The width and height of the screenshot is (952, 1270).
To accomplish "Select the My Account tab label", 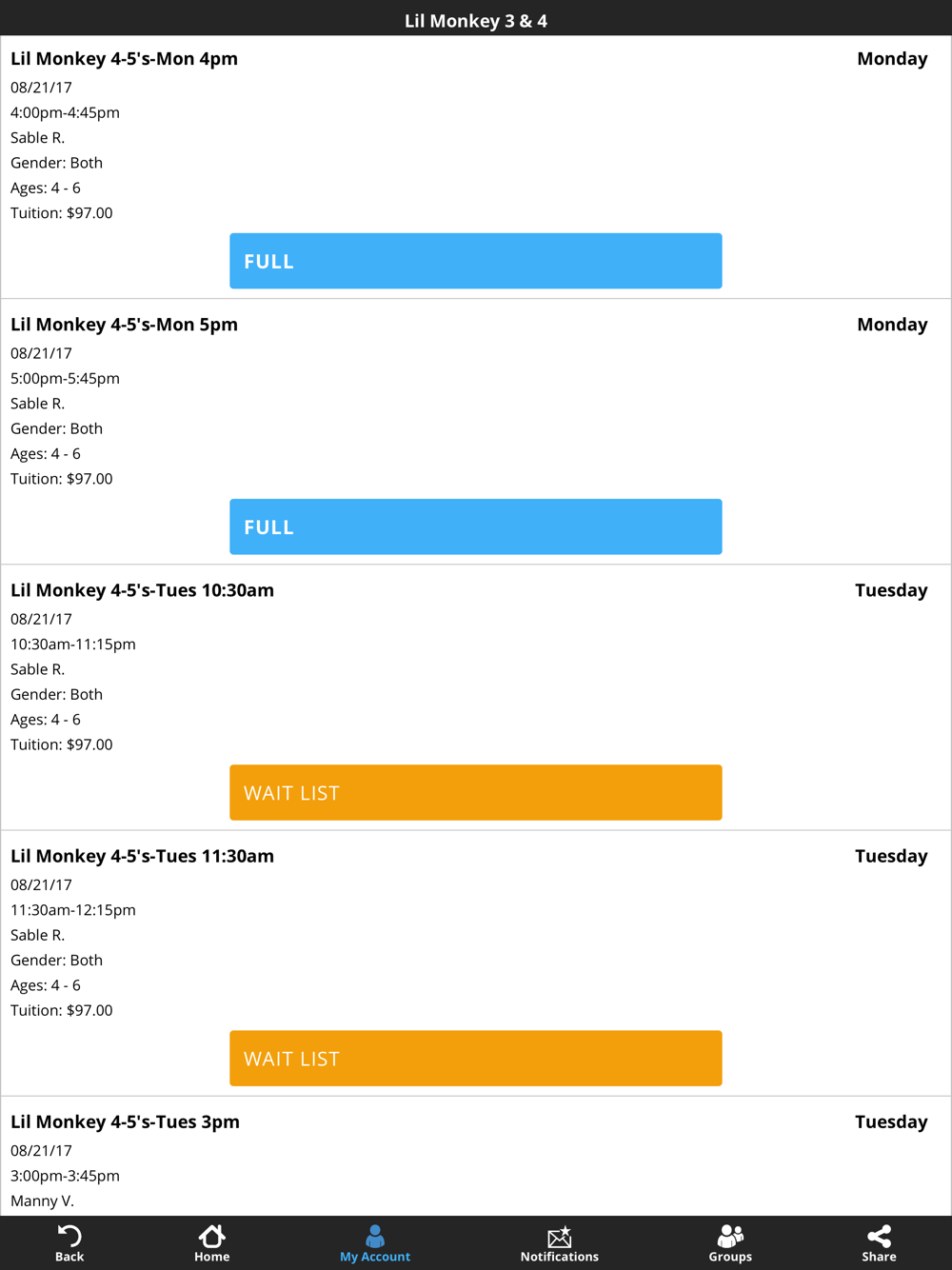I will (375, 1257).
